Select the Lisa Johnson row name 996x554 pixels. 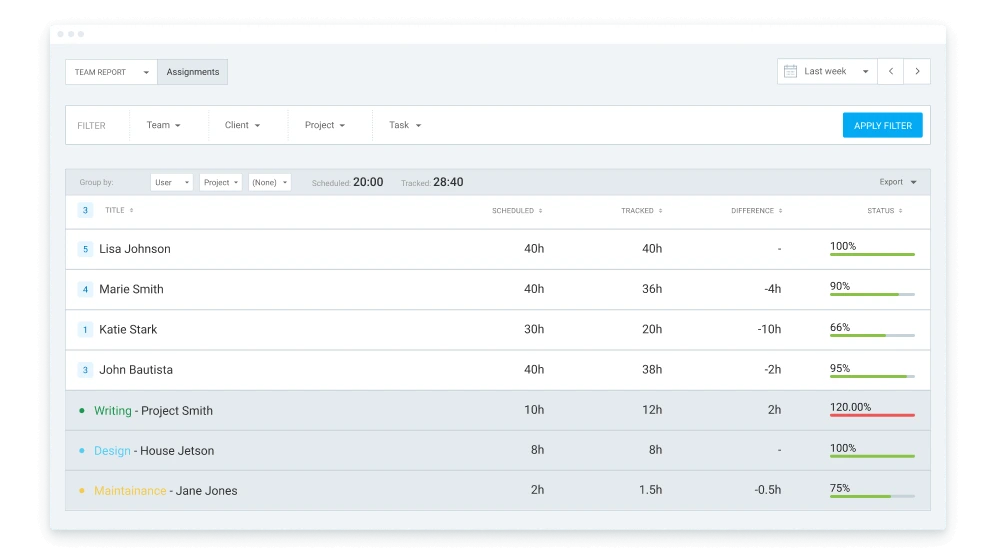click(x=135, y=249)
